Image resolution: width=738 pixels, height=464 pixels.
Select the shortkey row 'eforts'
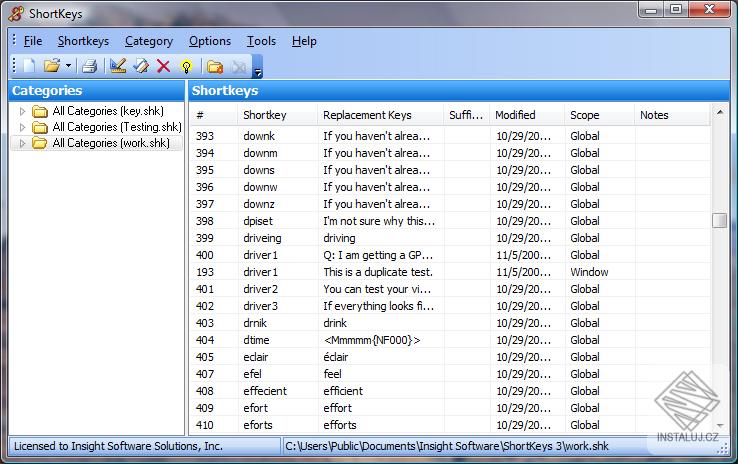450,424
